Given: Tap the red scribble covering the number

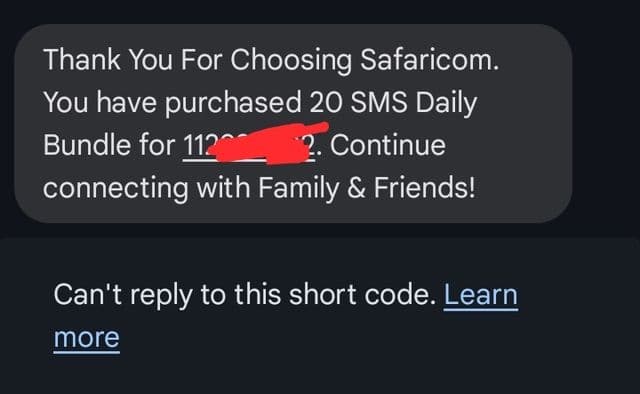Looking at the screenshot, I should [x=267, y=143].
